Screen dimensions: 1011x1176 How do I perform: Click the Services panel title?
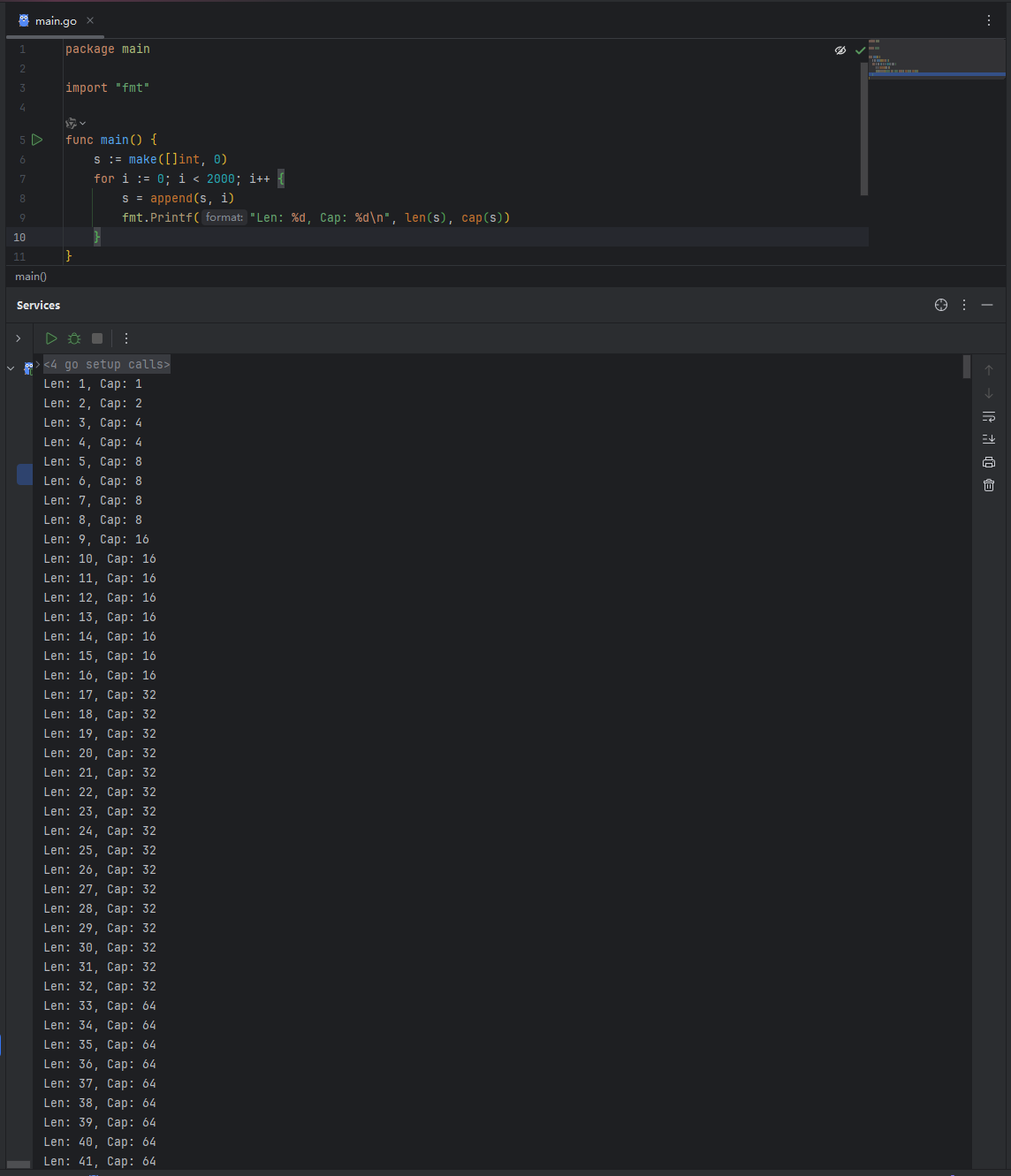click(39, 305)
